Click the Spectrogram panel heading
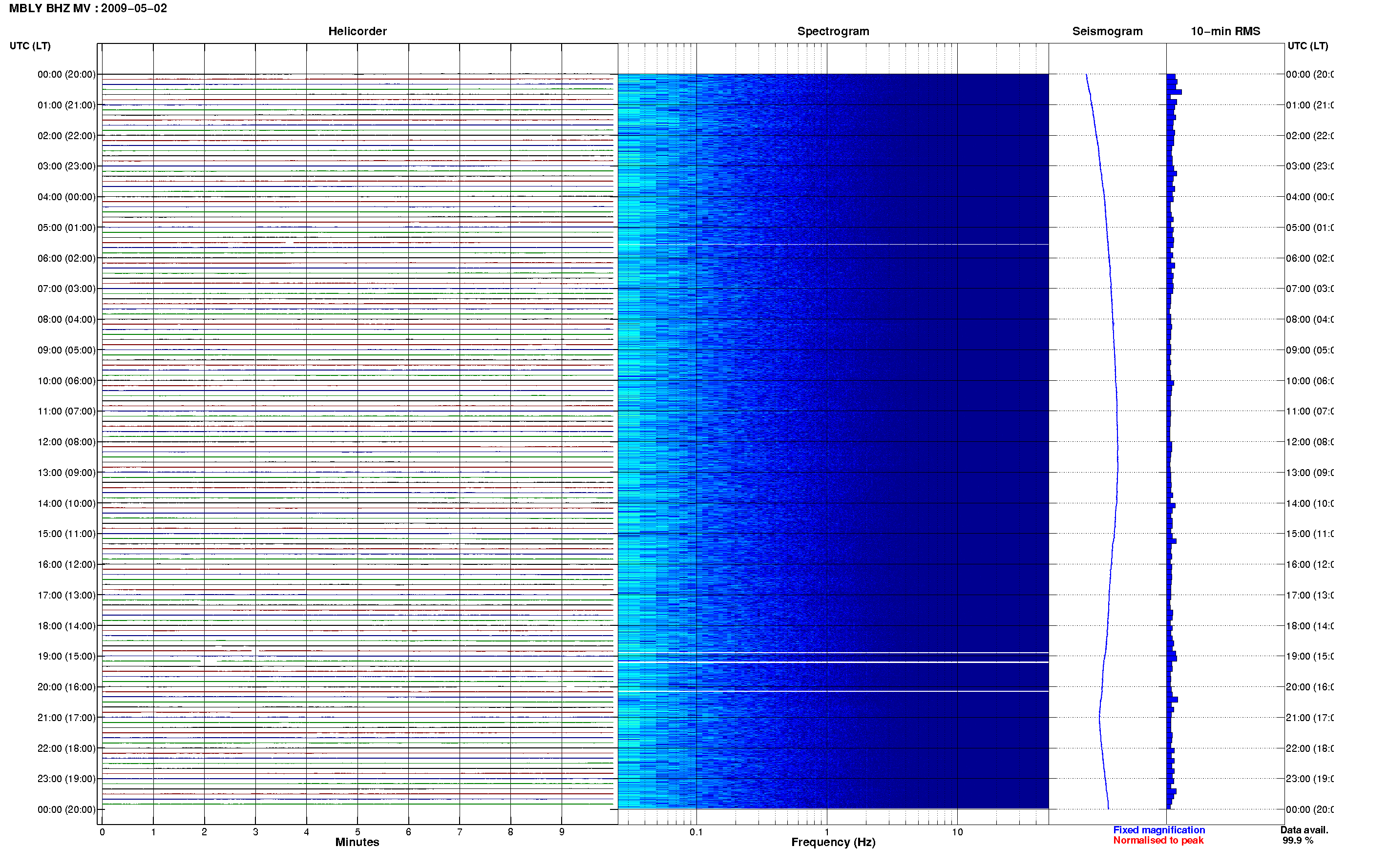Image resolution: width=1389 pixels, height=868 pixels. (833, 32)
